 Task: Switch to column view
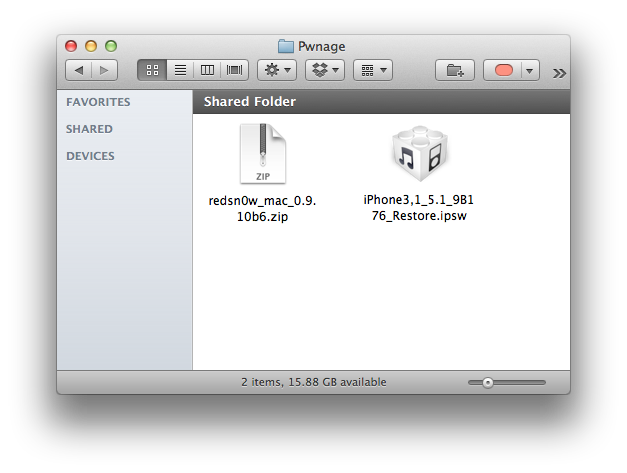point(207,70)
